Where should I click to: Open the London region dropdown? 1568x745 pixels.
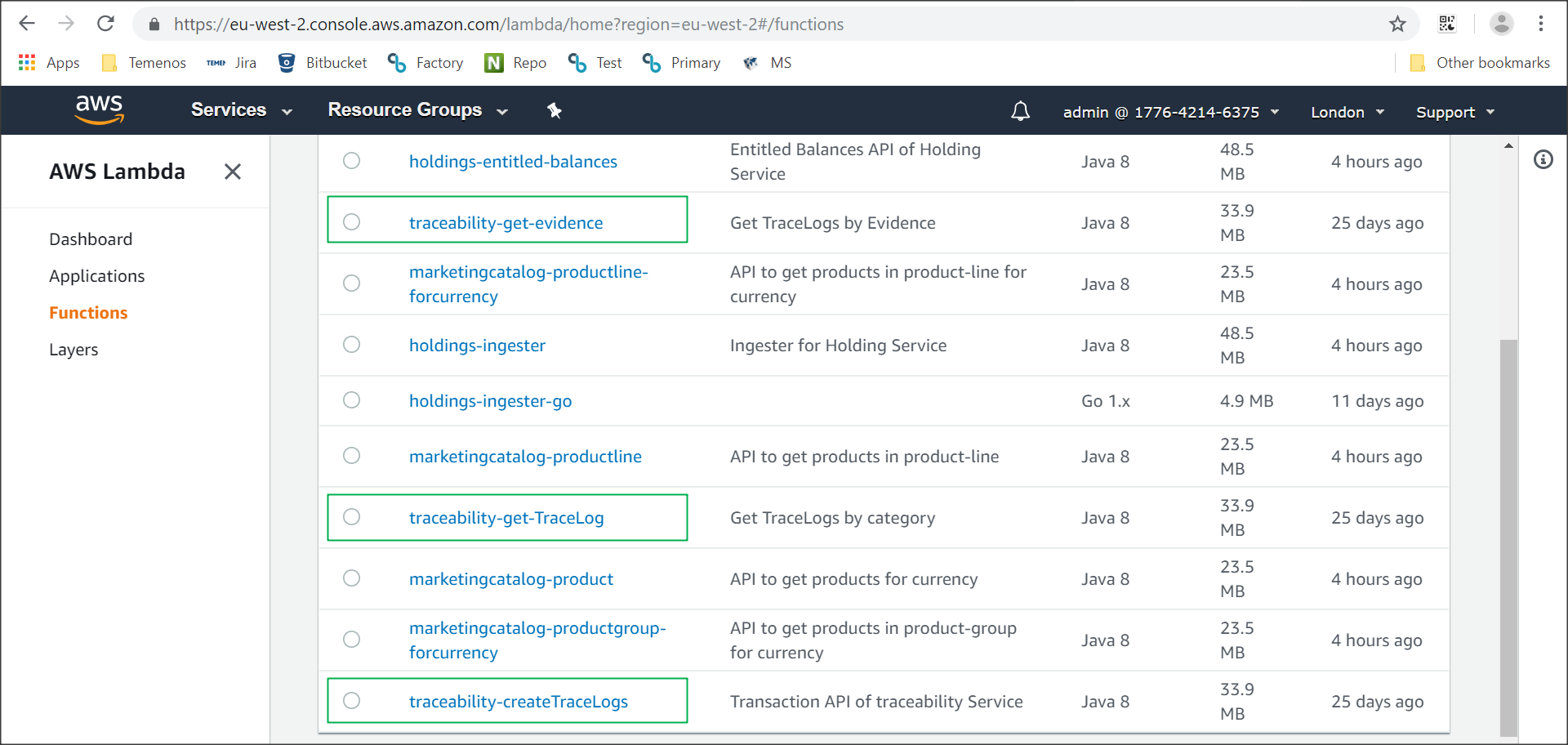point(1347,112)
